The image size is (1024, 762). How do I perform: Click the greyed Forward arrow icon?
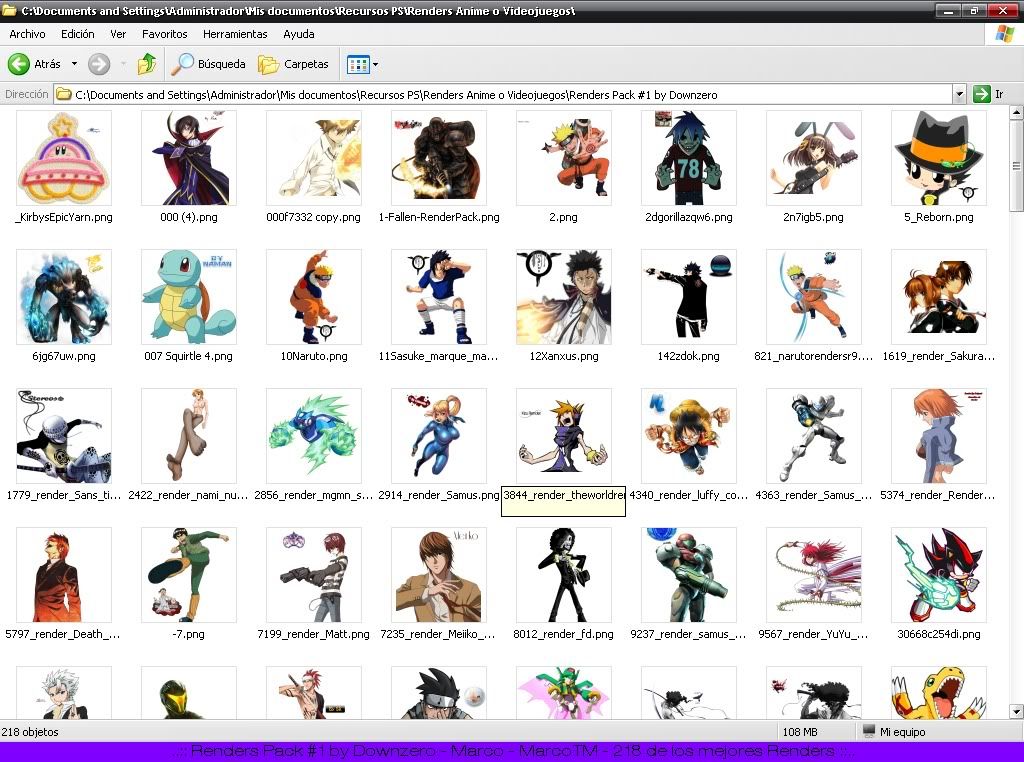99,64
